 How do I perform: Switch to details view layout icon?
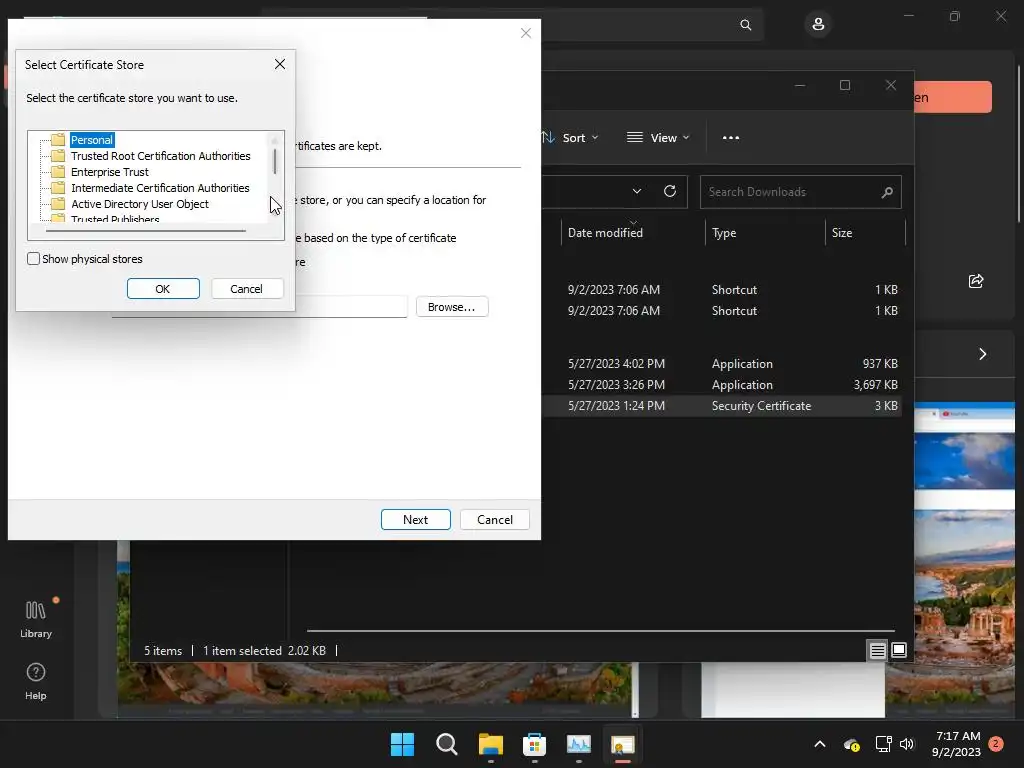878,650
